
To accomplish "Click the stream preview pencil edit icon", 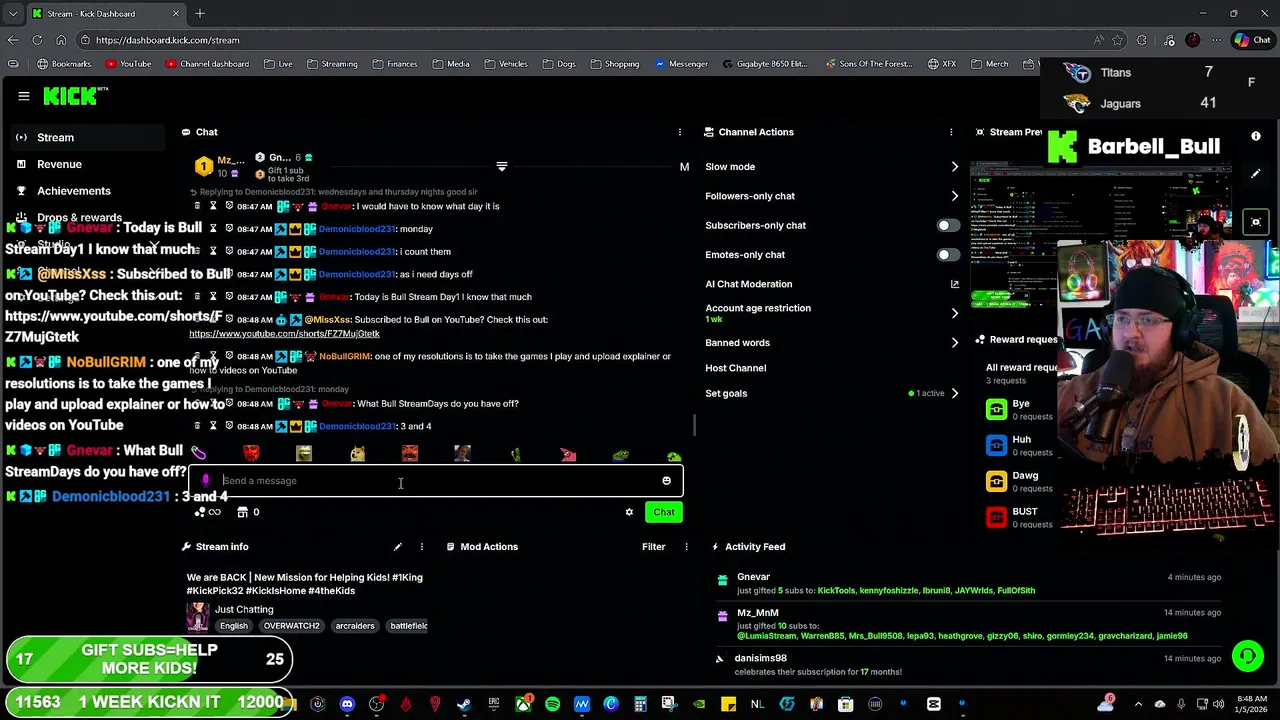I will tap(1256, 174).
